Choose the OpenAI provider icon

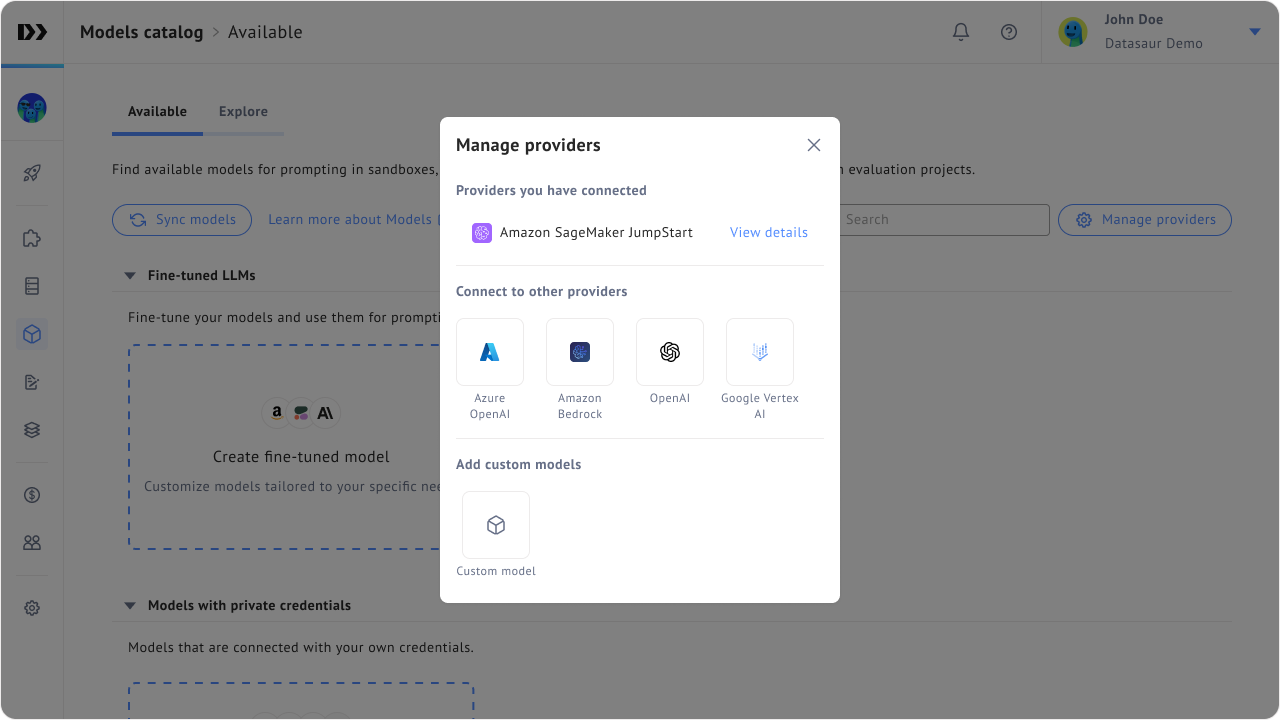coord(670,352)
